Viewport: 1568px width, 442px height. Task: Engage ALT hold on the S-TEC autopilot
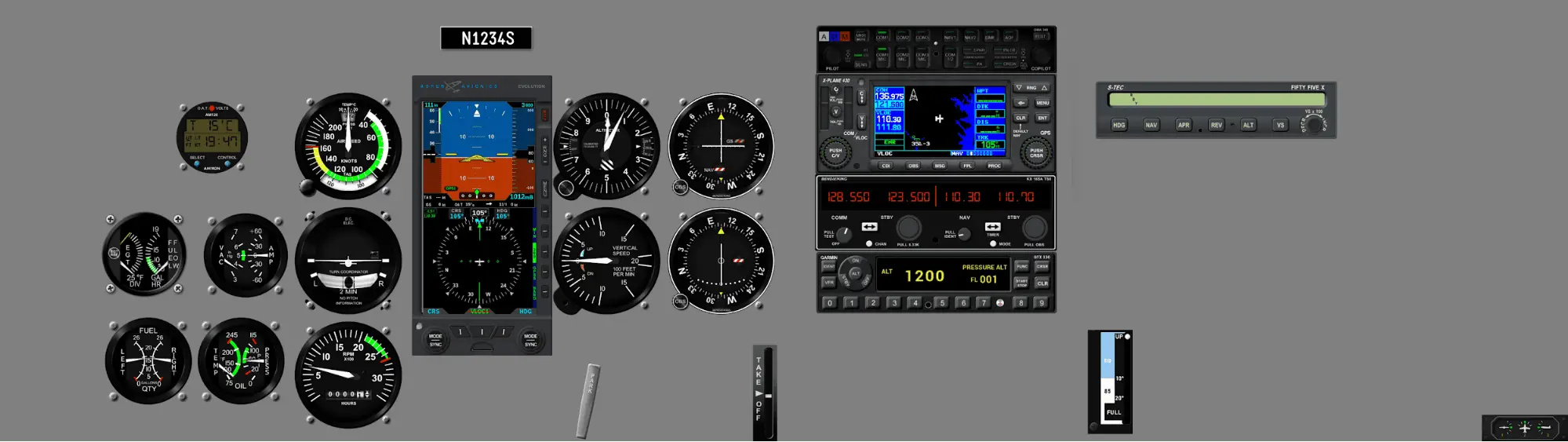pyautogui.click(x=1248, y=125)
